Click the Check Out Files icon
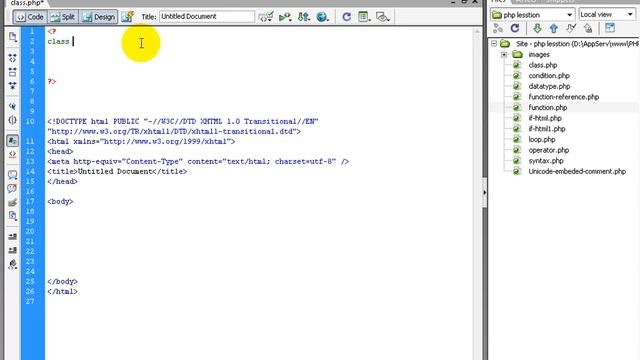Screen dimensions: 640x360 571,28
